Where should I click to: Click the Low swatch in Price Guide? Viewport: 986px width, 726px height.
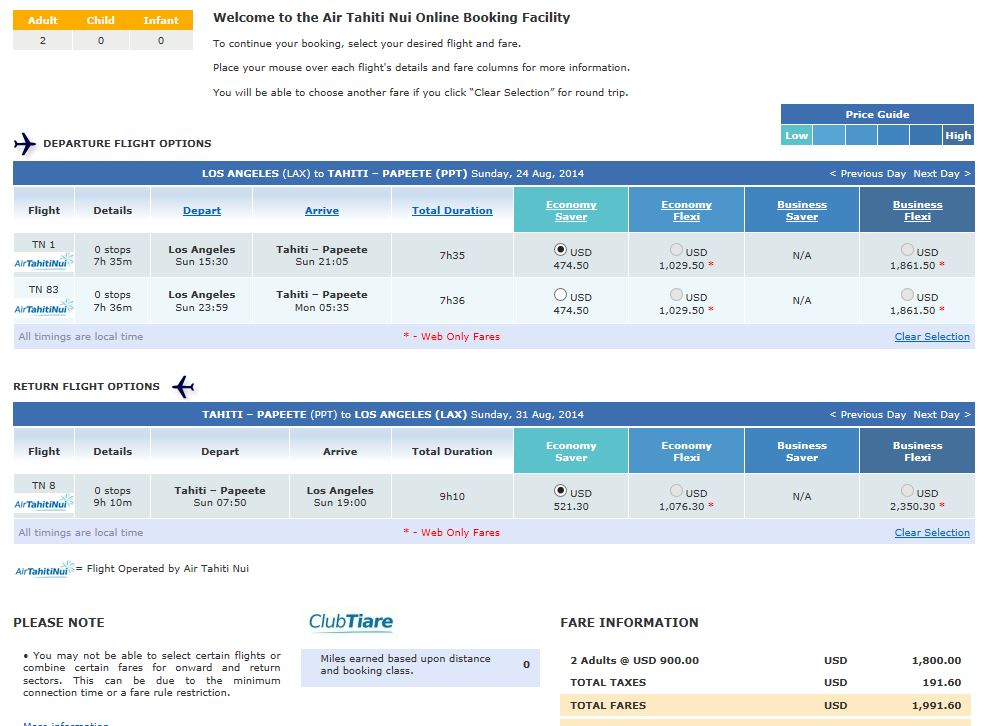click(x=797, y=135)
